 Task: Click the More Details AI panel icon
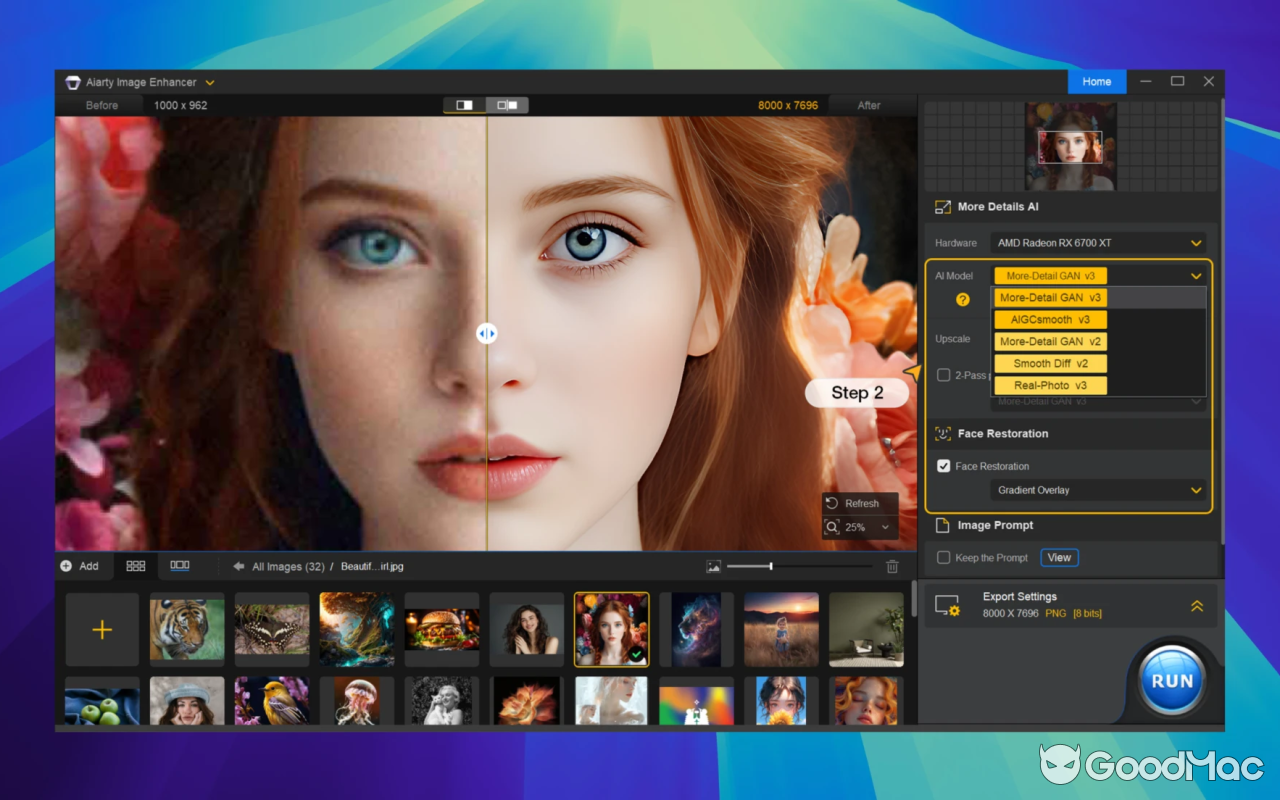click(941, 206)
